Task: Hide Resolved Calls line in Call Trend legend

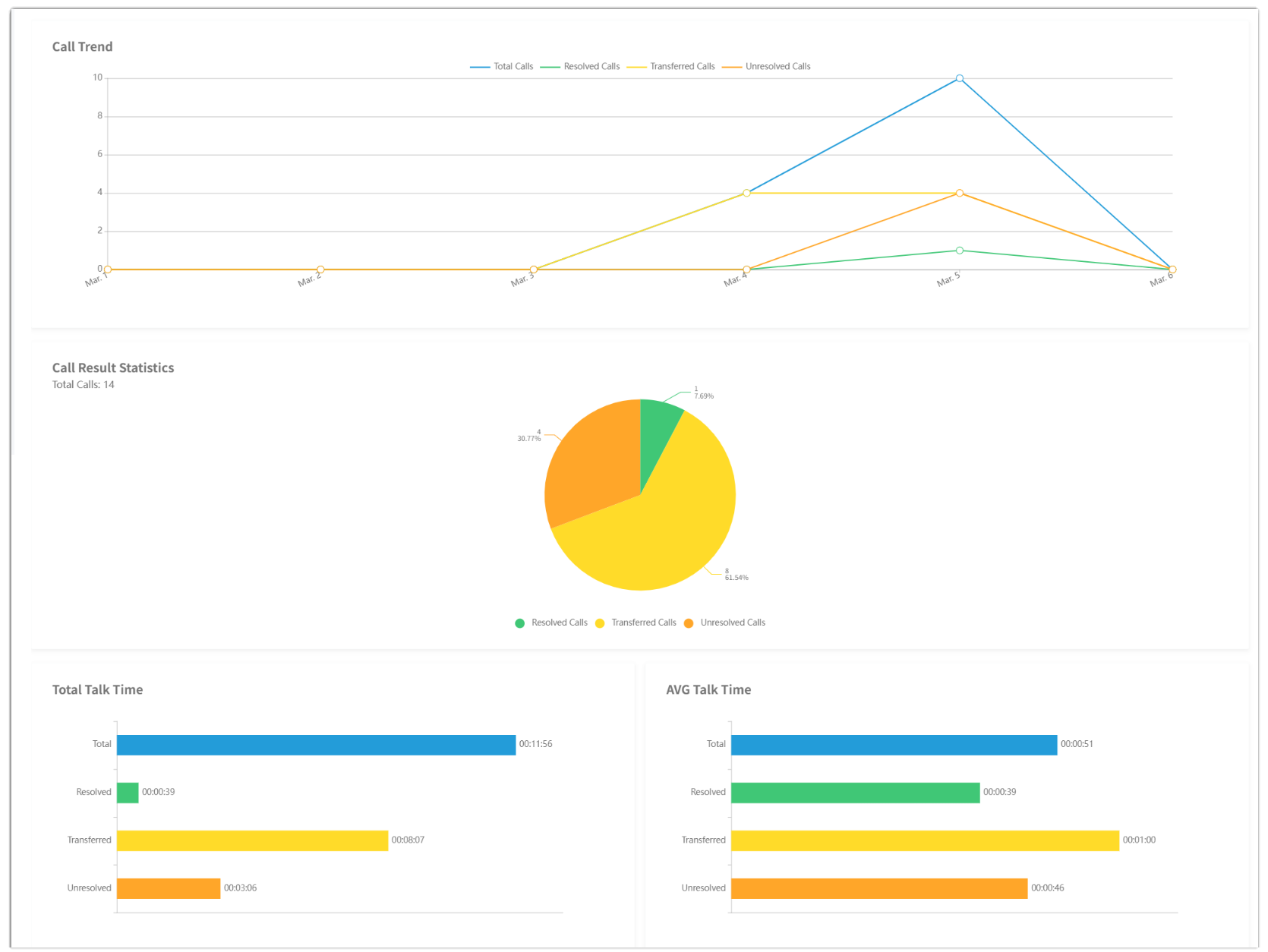Action: (x=580, y=67)
